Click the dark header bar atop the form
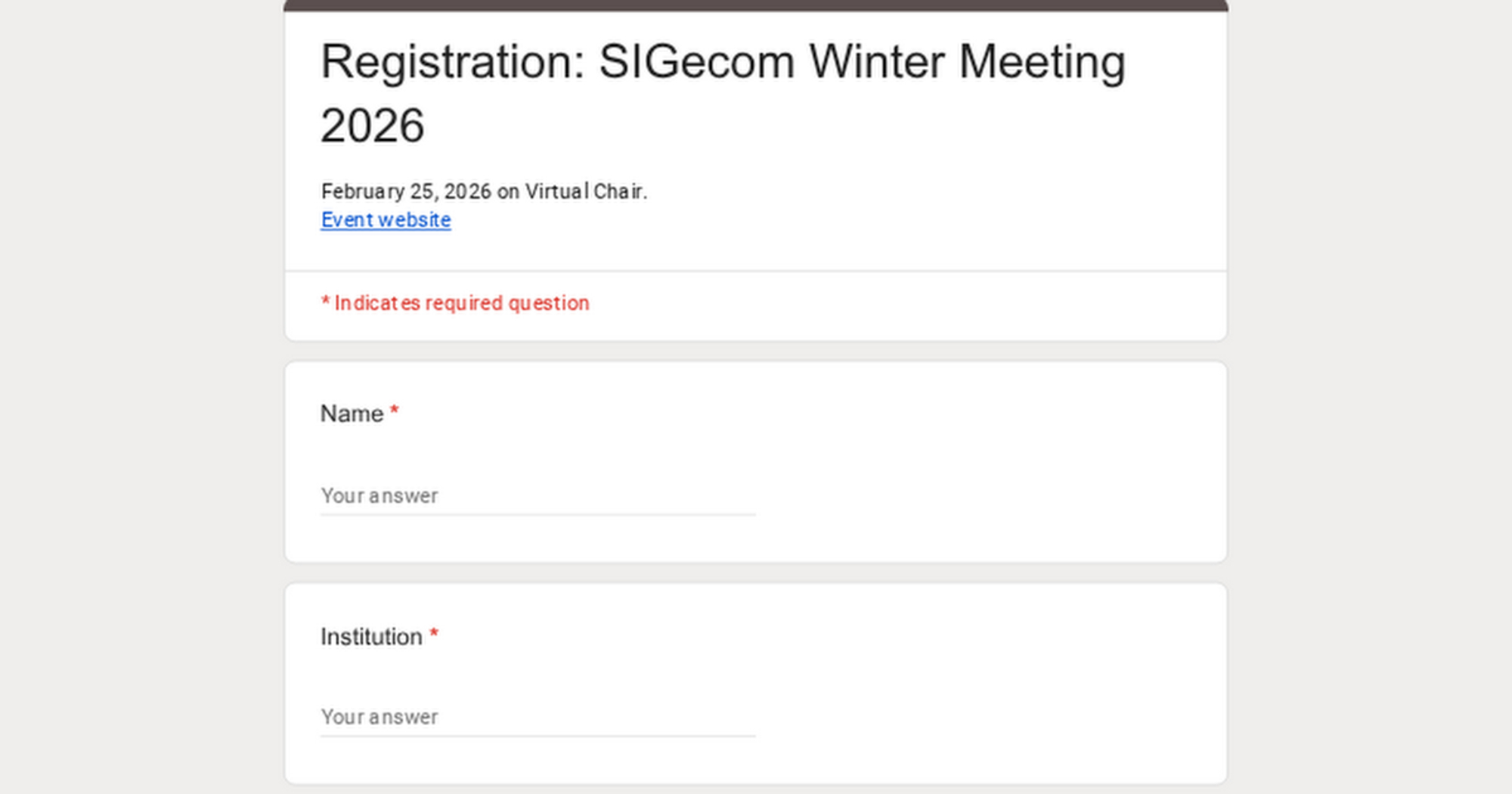Viewport: 1512px width, 794px height. [x=756, y=5]
